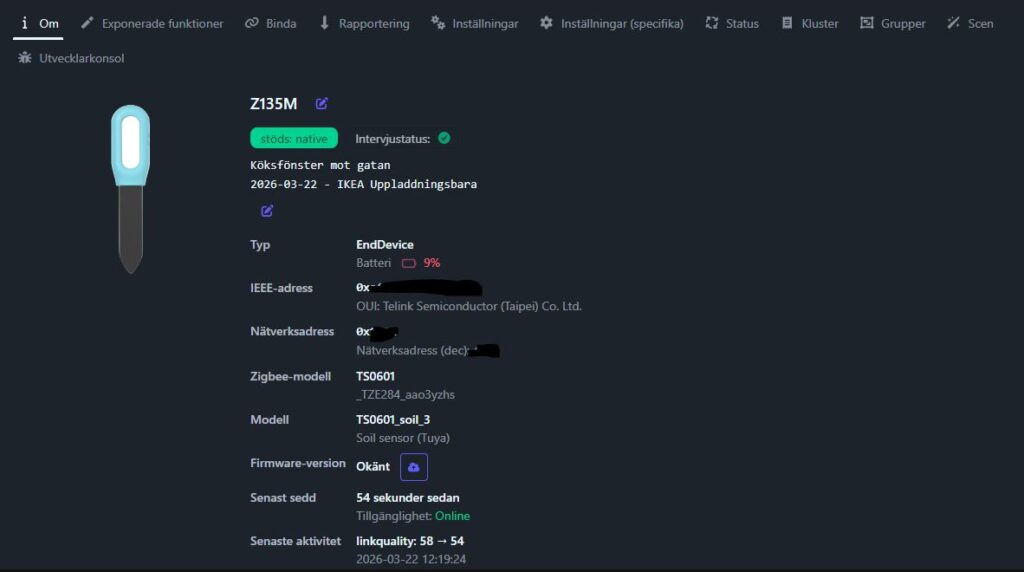Open the Exponerade funktioner tab

click(152, 24)
